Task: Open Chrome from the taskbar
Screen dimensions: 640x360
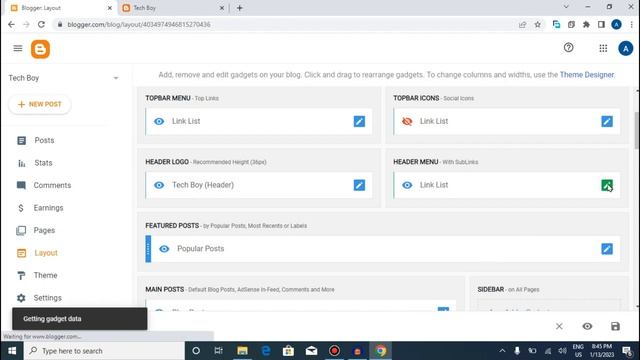Action: [380, 351]
